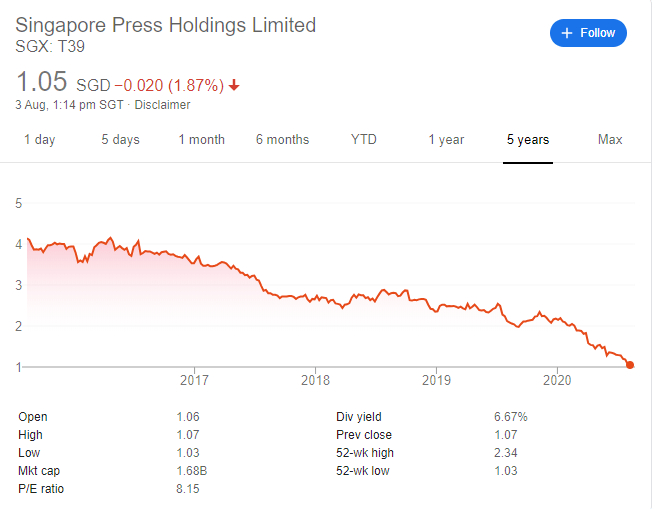Viewport: 655px width, 509px height.
Task: Click the Follow button
Action: (588, 33)
